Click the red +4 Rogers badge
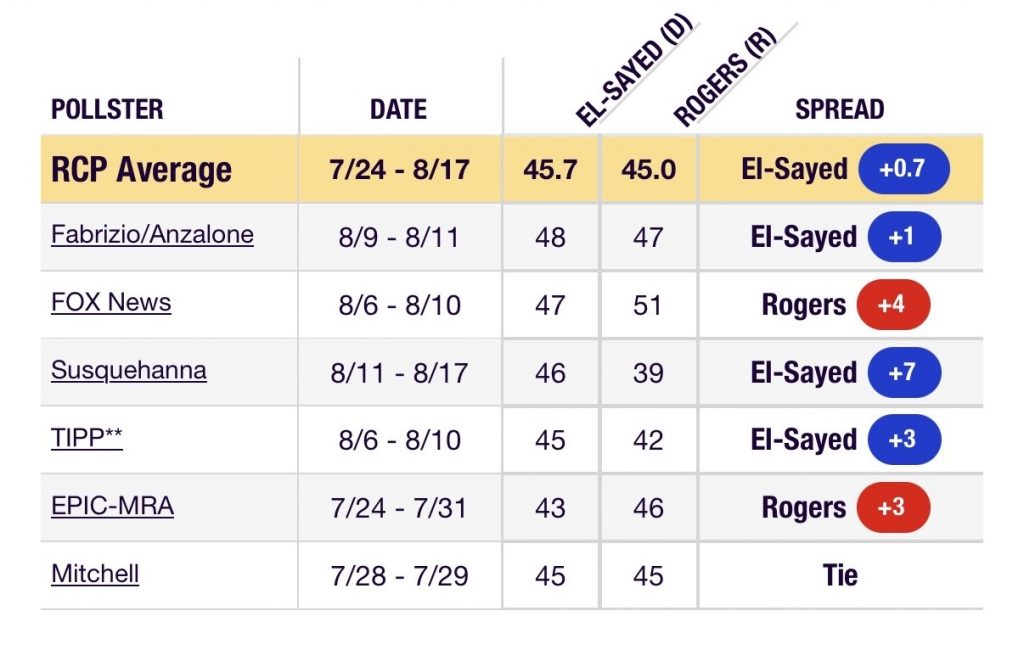Screen dimensions: 1024x650 (x=893, y=304)
